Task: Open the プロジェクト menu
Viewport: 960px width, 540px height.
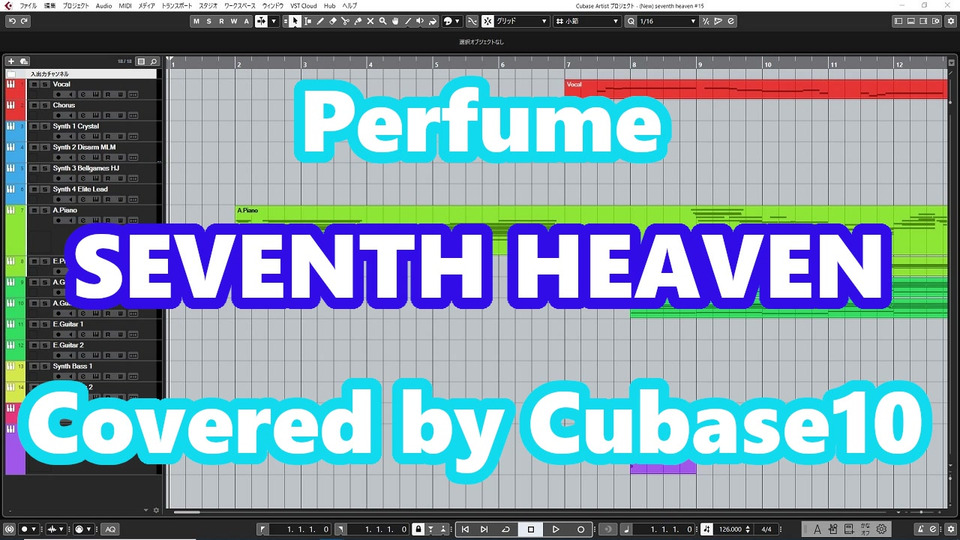Action: 75,6
